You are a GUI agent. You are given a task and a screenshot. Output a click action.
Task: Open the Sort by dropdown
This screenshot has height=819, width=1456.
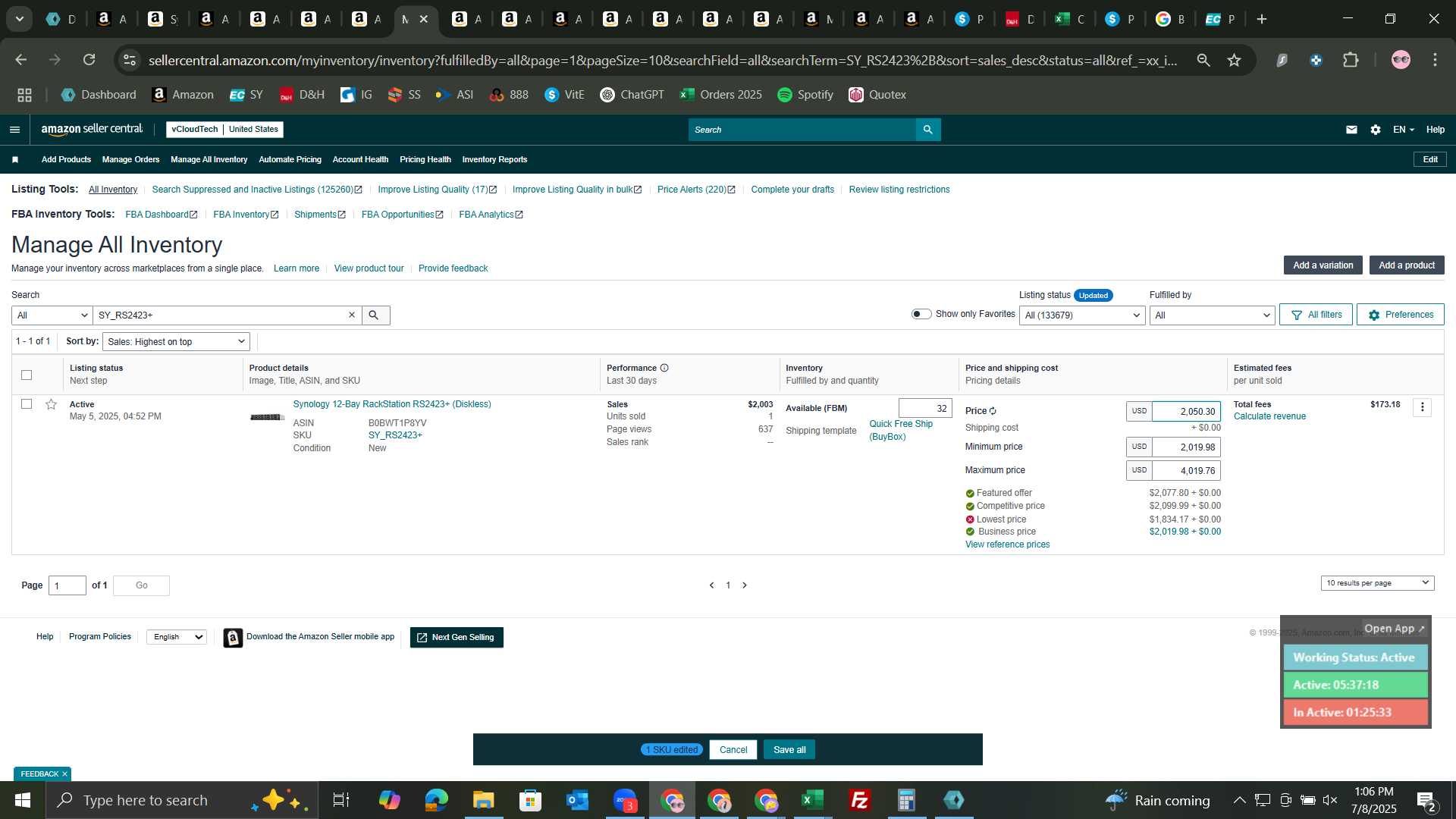(176, 342)
